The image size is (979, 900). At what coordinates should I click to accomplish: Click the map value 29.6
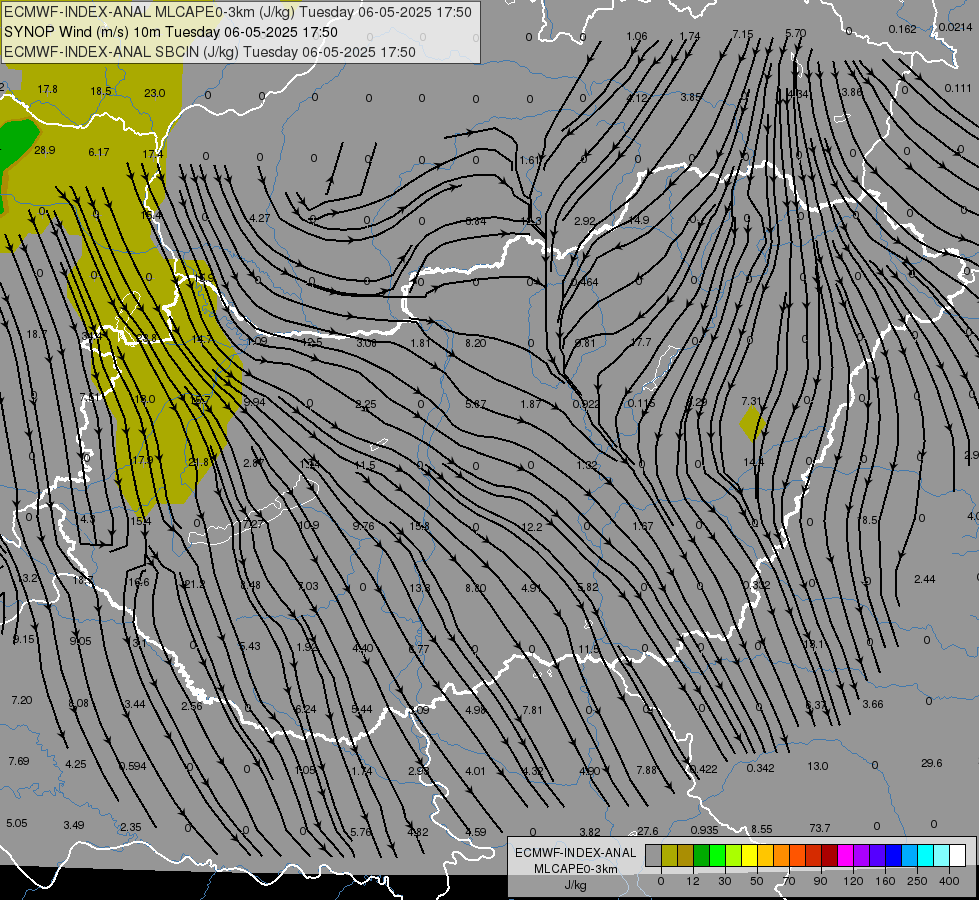pyautogui.click(x=931, y=763)
